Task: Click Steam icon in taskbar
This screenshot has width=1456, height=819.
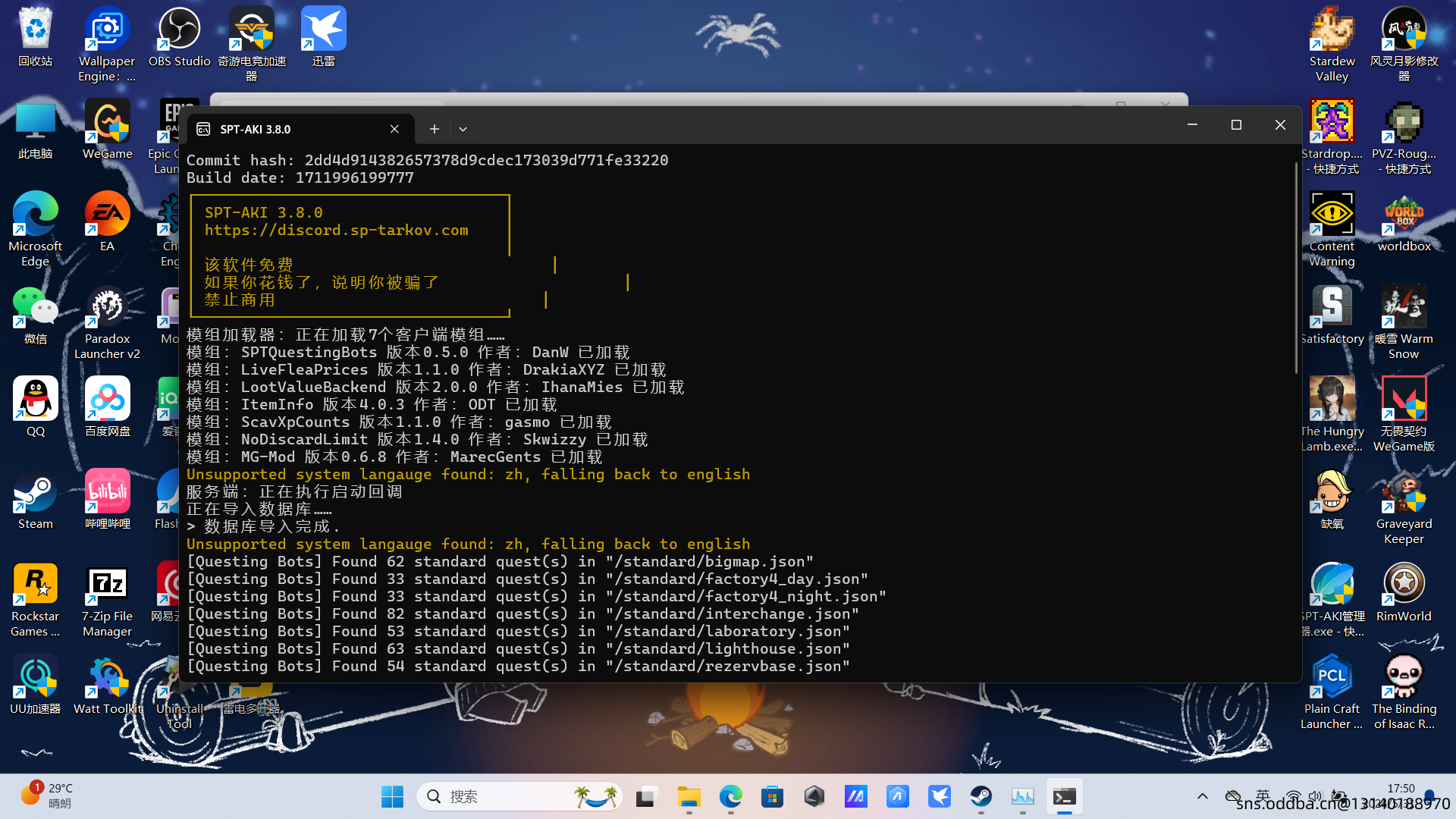Action: (981, 796)
